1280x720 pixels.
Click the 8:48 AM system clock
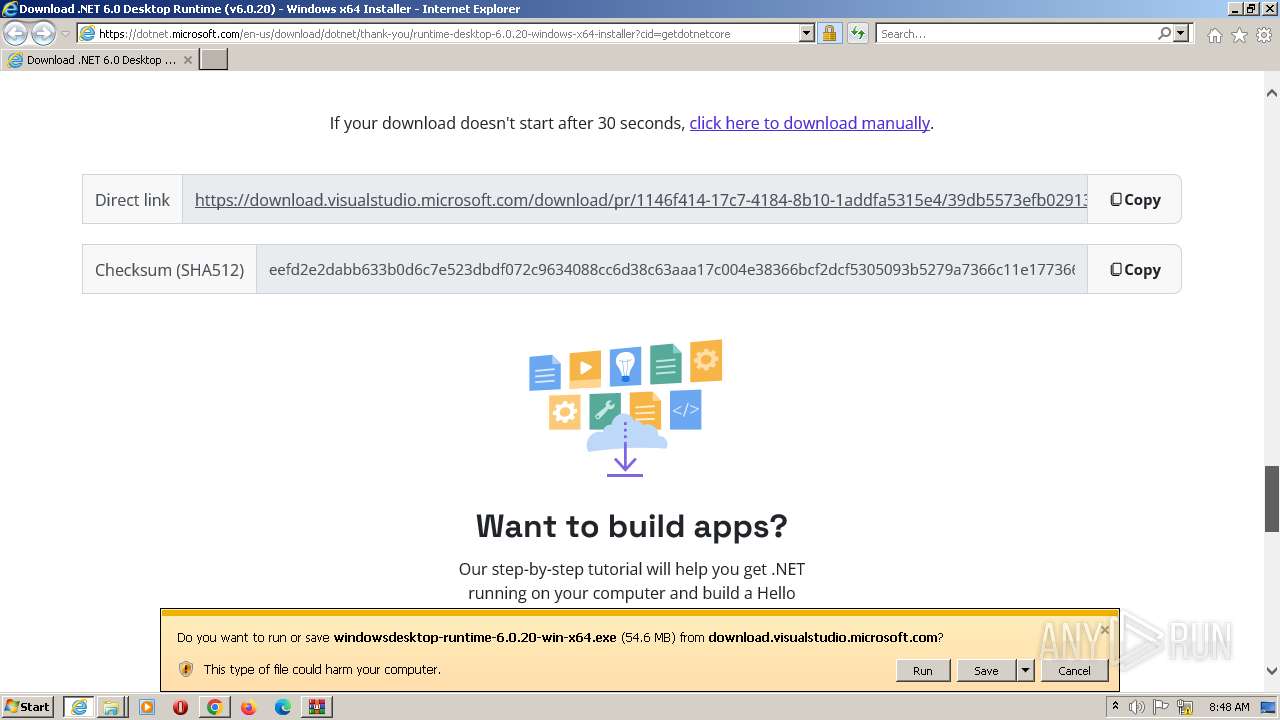coord(1229,707)
